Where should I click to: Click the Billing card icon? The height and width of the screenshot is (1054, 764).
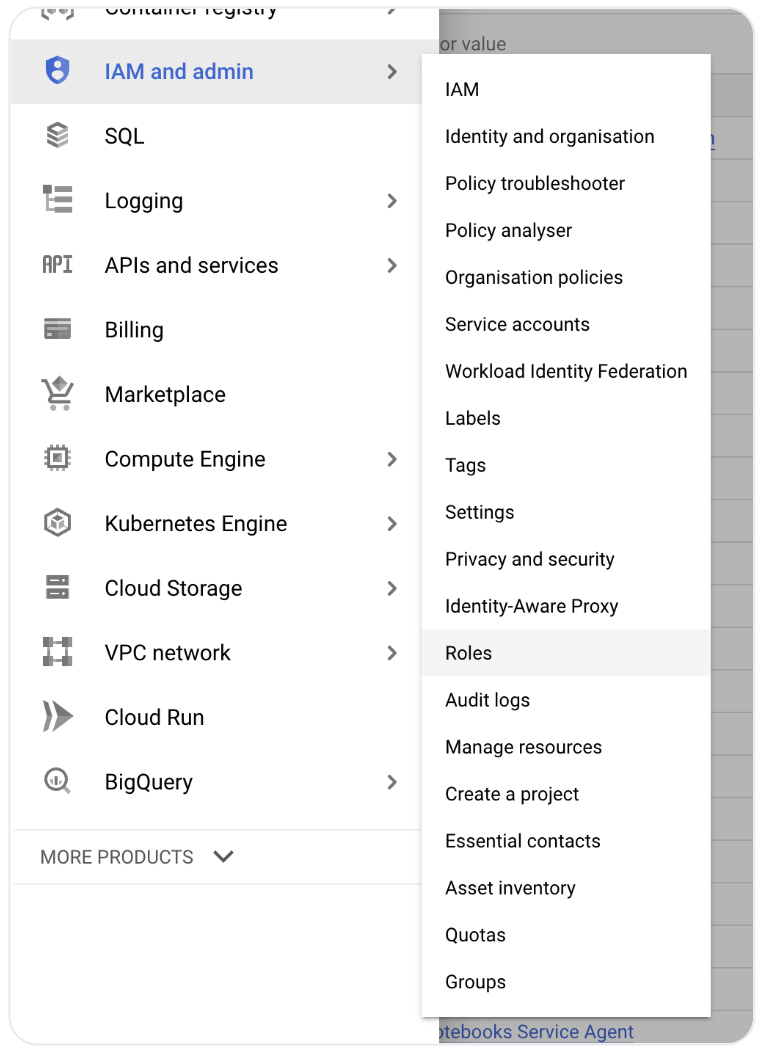(57, 329)
